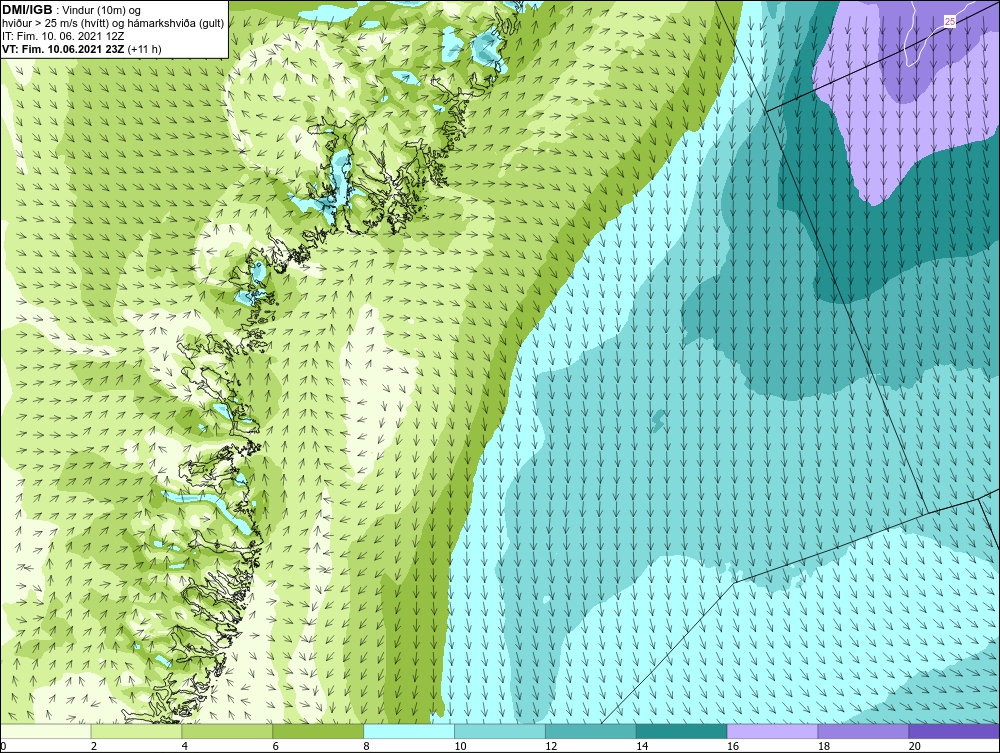The height and width of the screenshot is (753, 1000).
Task: Click the above-20 m/s dark purple legend swatch
Action: (x=953, y=731)
